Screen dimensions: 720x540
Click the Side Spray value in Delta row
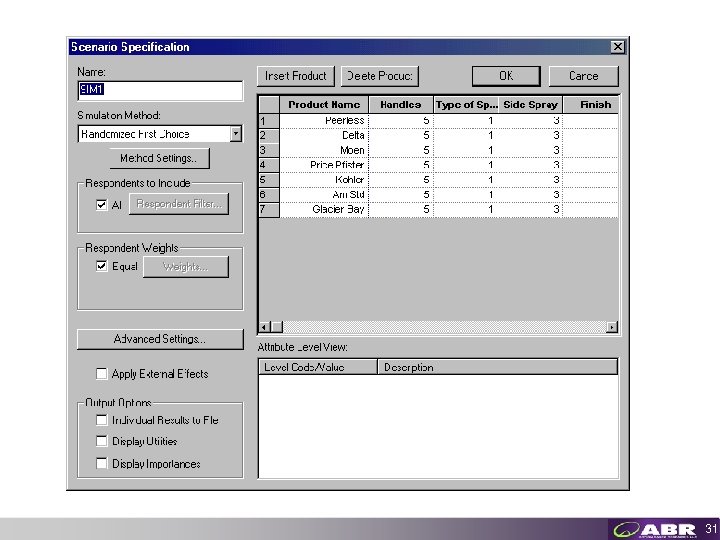[x=530, y=135]
